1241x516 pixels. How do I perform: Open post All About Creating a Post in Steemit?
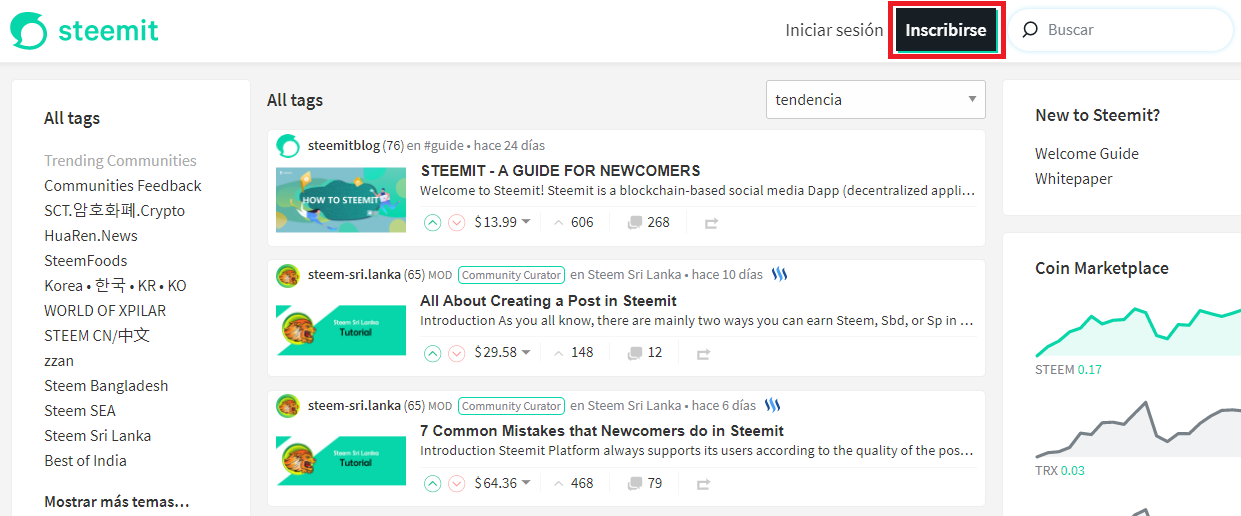click(548, 301)
